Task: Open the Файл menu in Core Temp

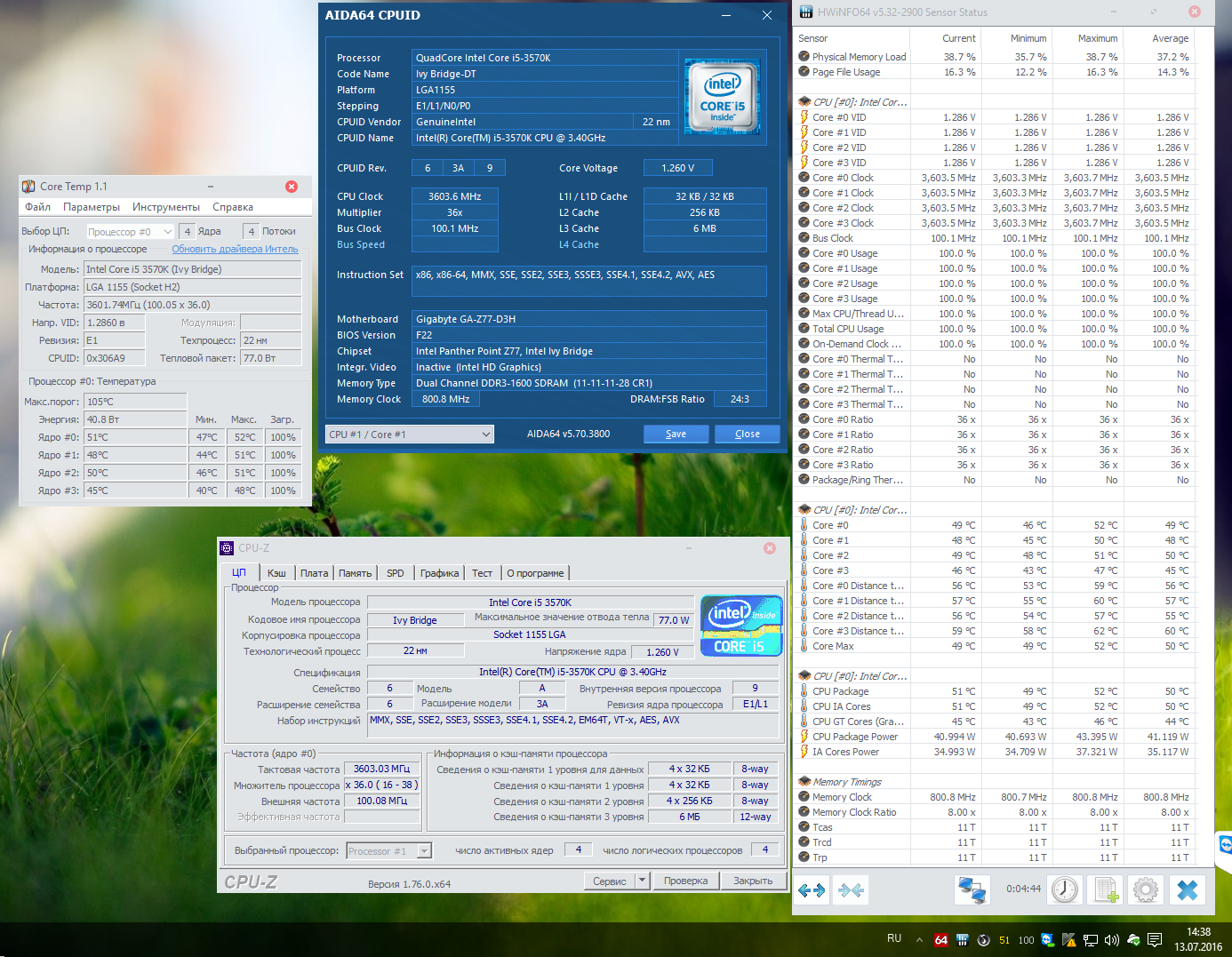Action: 38,207
